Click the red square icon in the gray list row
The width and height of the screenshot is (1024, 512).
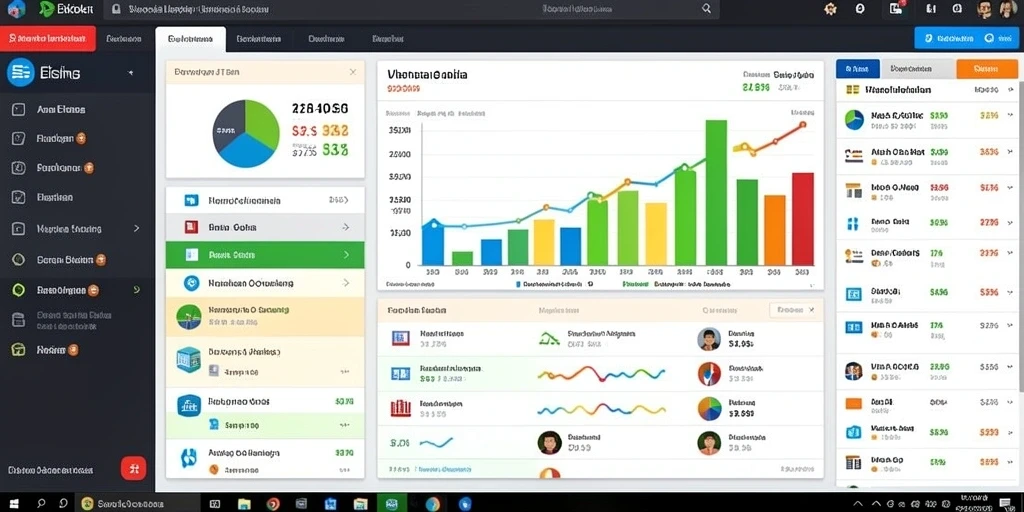pyautogui.click(x=191, y=227)
